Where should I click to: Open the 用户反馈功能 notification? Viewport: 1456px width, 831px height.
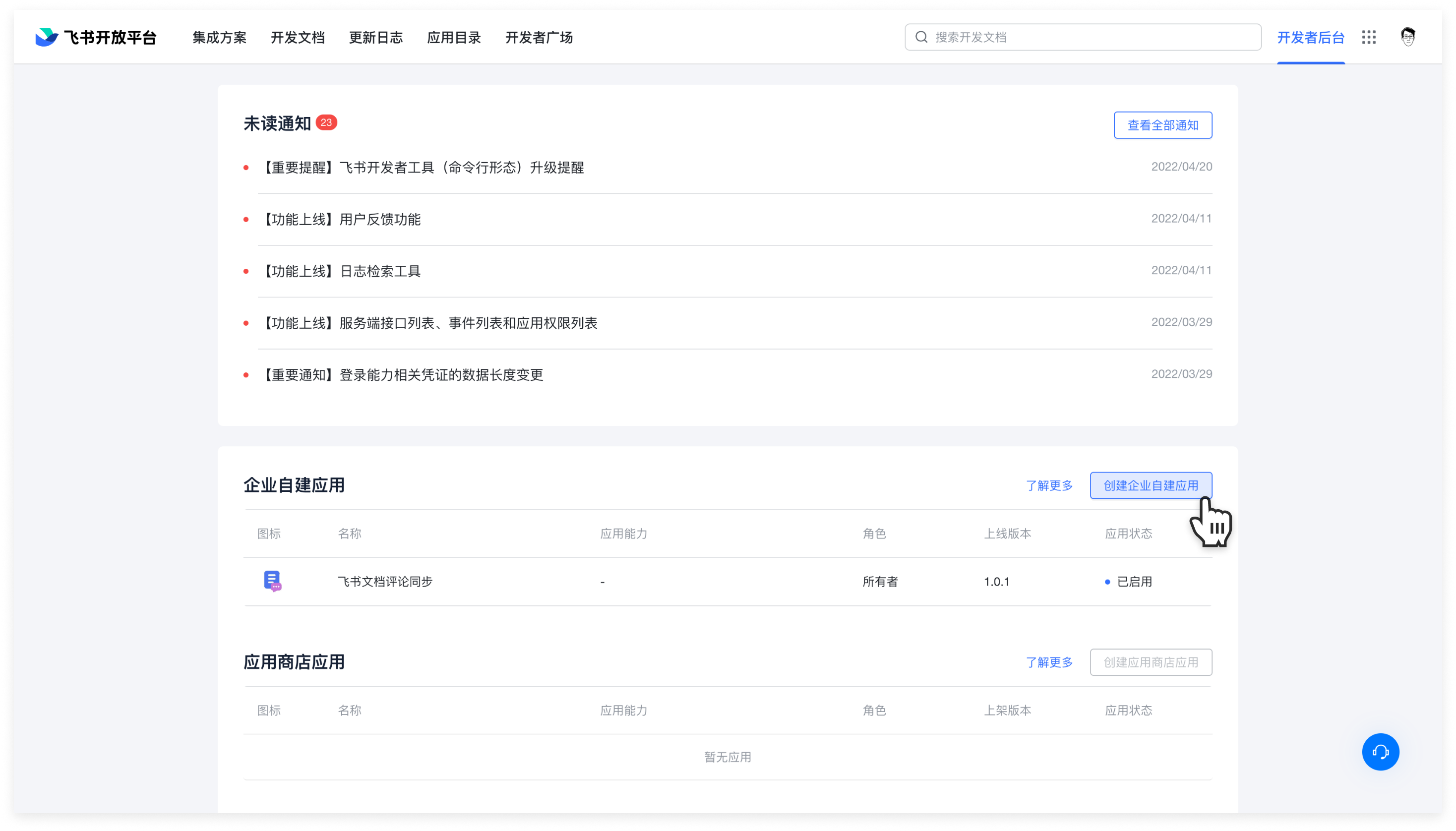341,219
